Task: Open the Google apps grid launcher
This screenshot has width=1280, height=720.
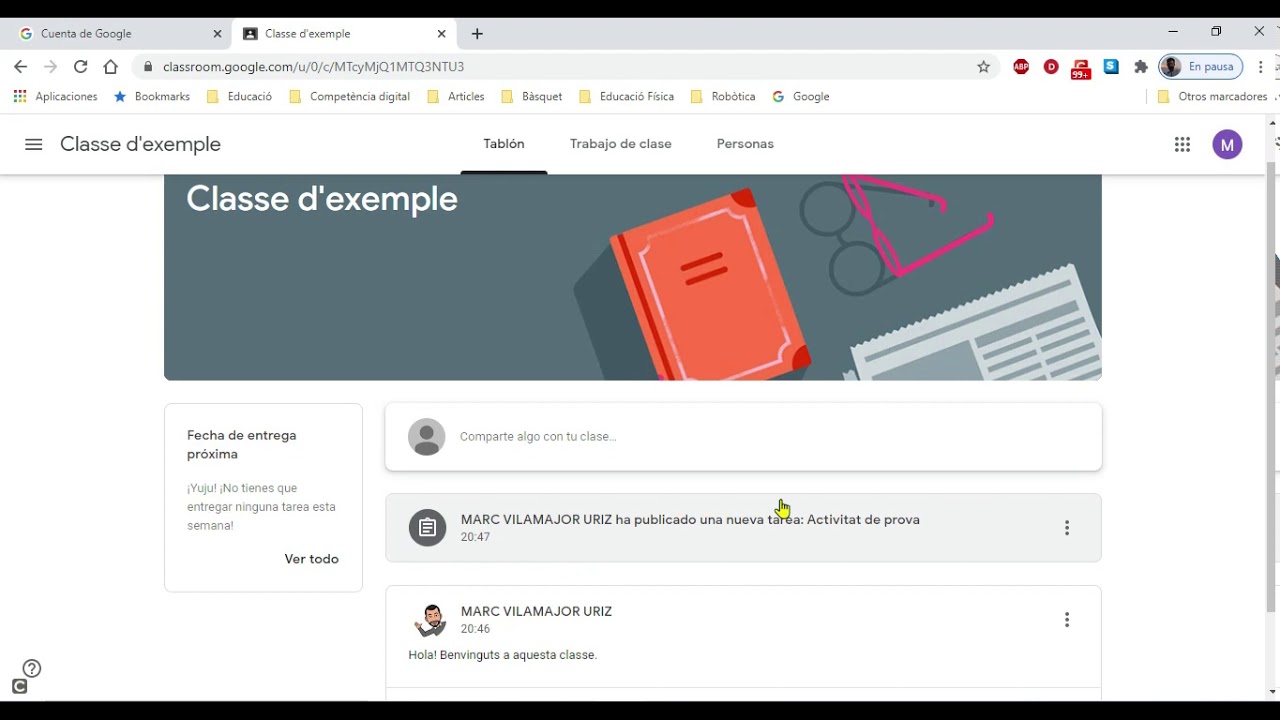Action: pos(1182,144)
